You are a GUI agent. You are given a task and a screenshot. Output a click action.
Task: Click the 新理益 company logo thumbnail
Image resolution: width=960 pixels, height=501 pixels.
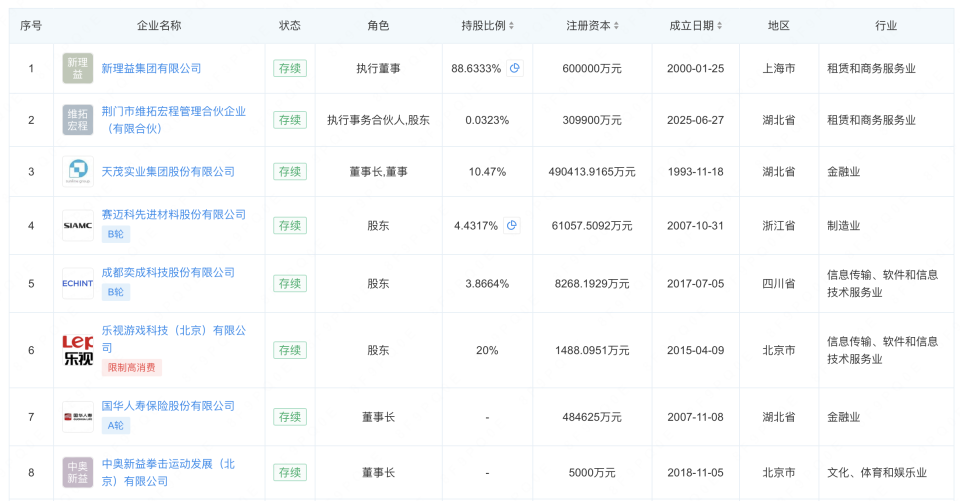click(x=78, y=69)
